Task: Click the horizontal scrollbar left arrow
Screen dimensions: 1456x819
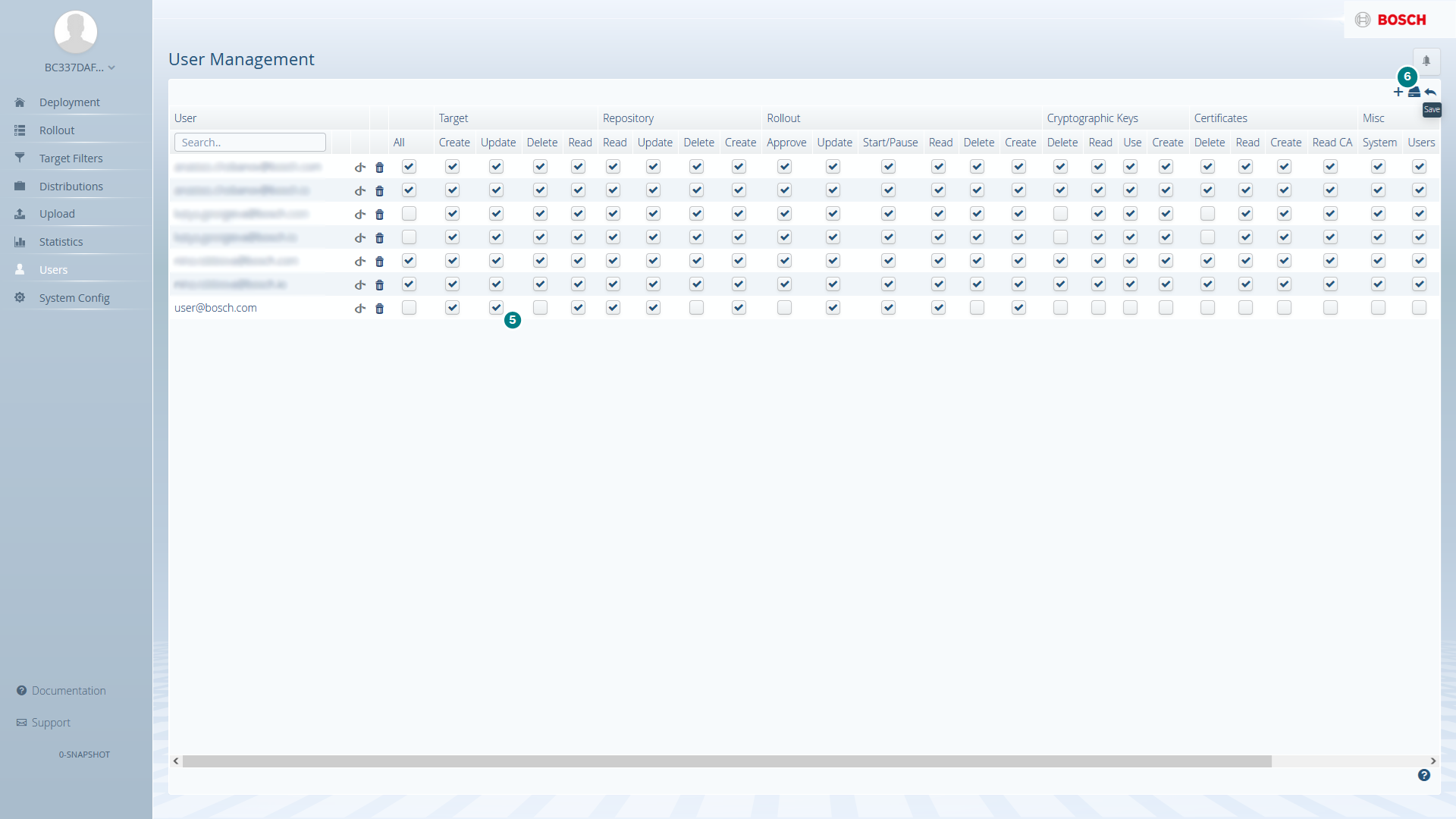Action: pos(176,761)
